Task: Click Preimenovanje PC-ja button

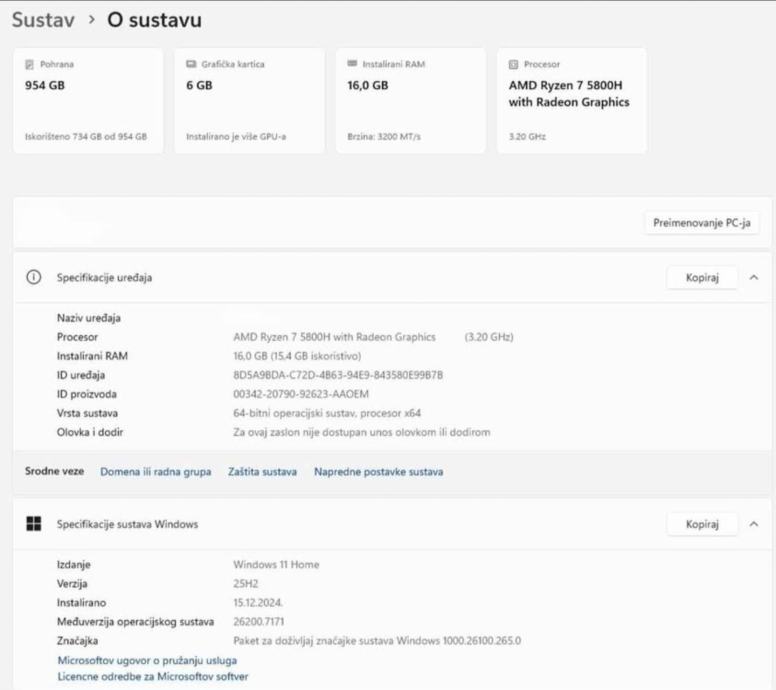Action: pos(700,222)
